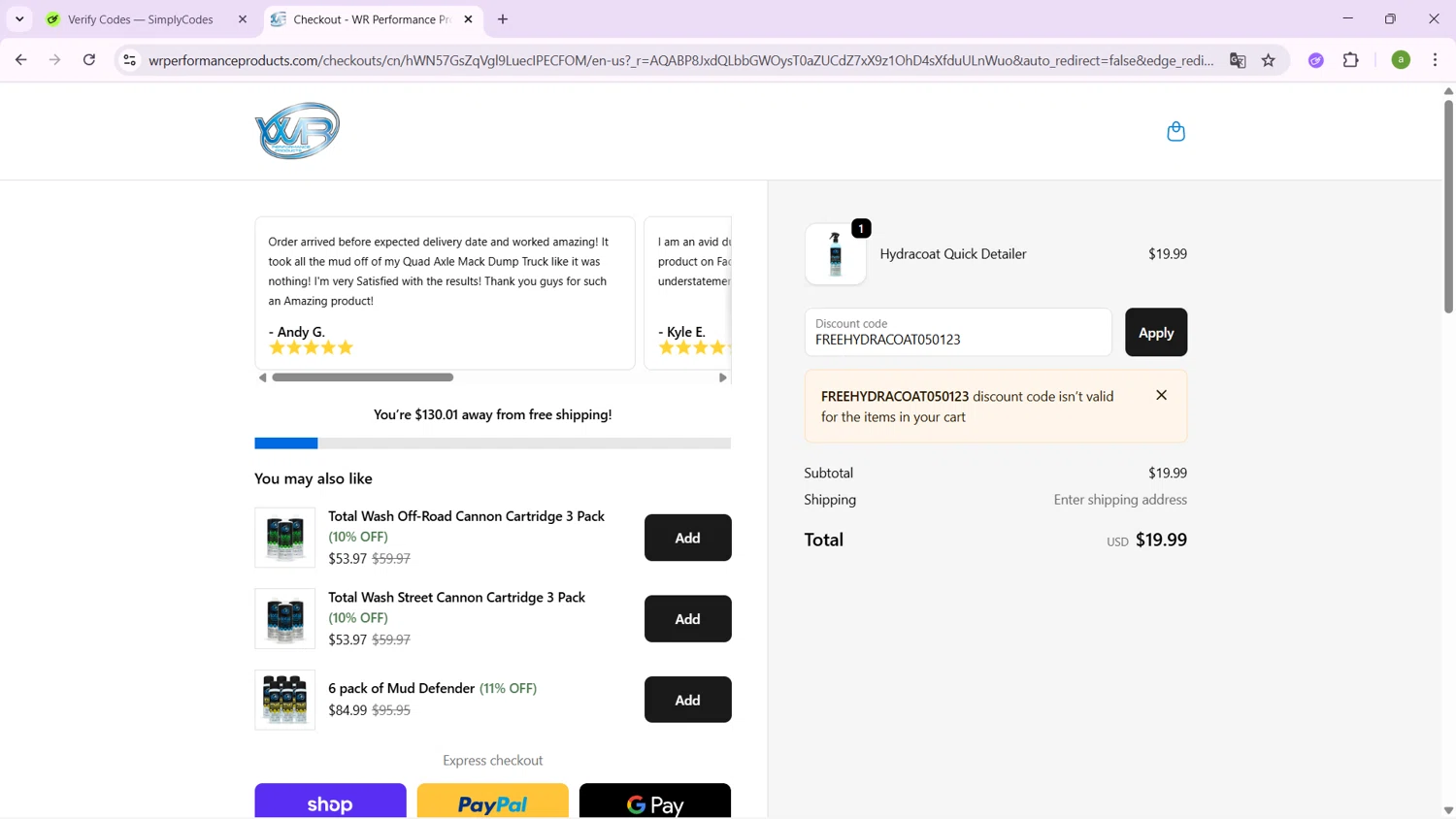Open a new browser tab
Screen dimensions: 1456x819
[x=503, y=19]
